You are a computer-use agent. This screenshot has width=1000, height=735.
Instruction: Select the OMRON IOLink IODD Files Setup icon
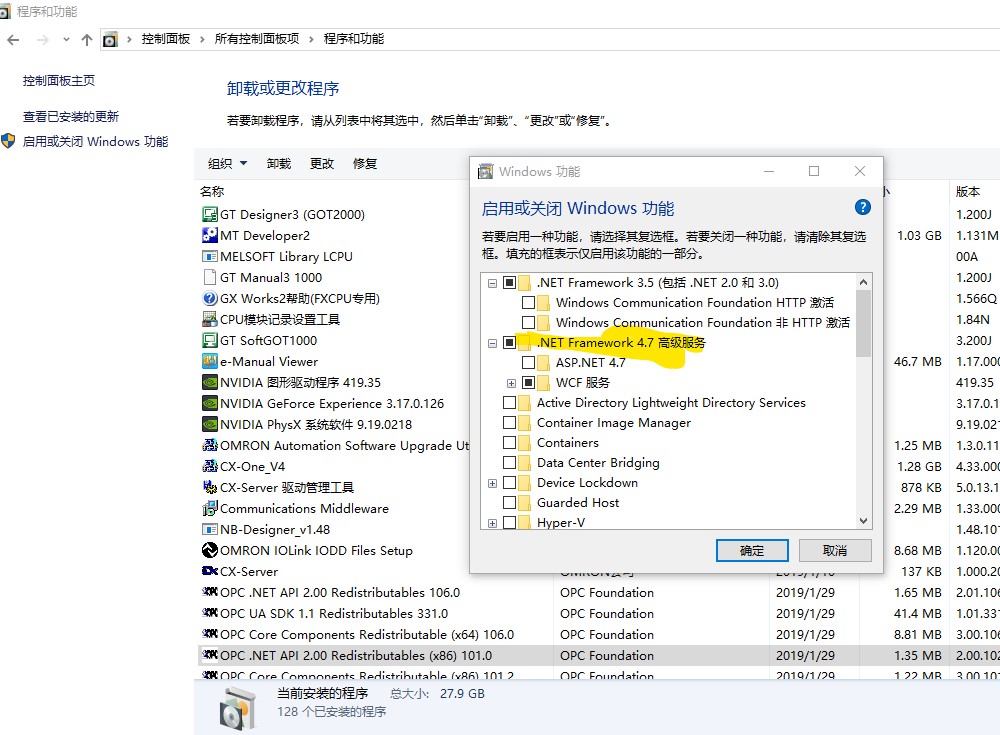tap(210, 550)
